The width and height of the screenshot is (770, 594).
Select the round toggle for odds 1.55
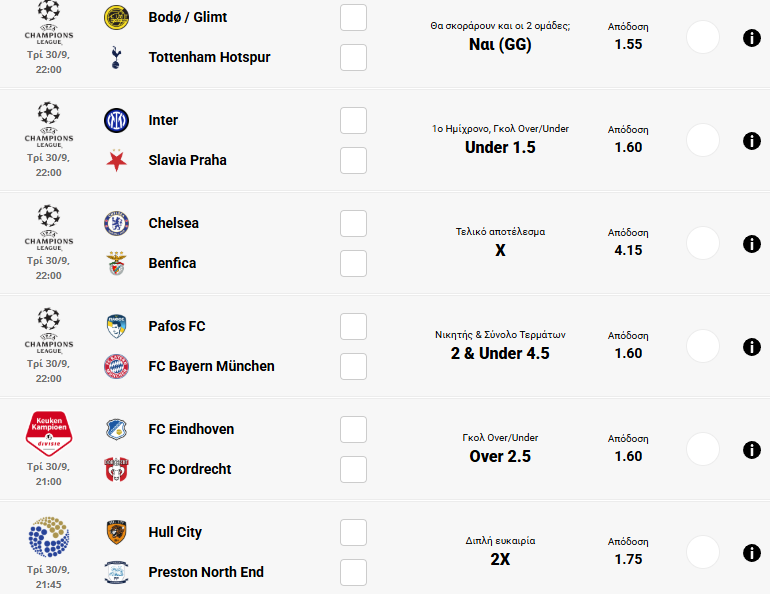[x=703, y=38]
